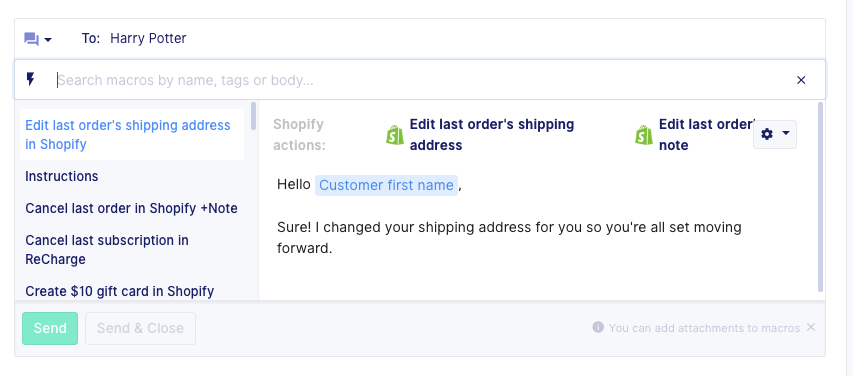Click the gear icon in macro preview
853x376 pixels.
pos(767,134)
